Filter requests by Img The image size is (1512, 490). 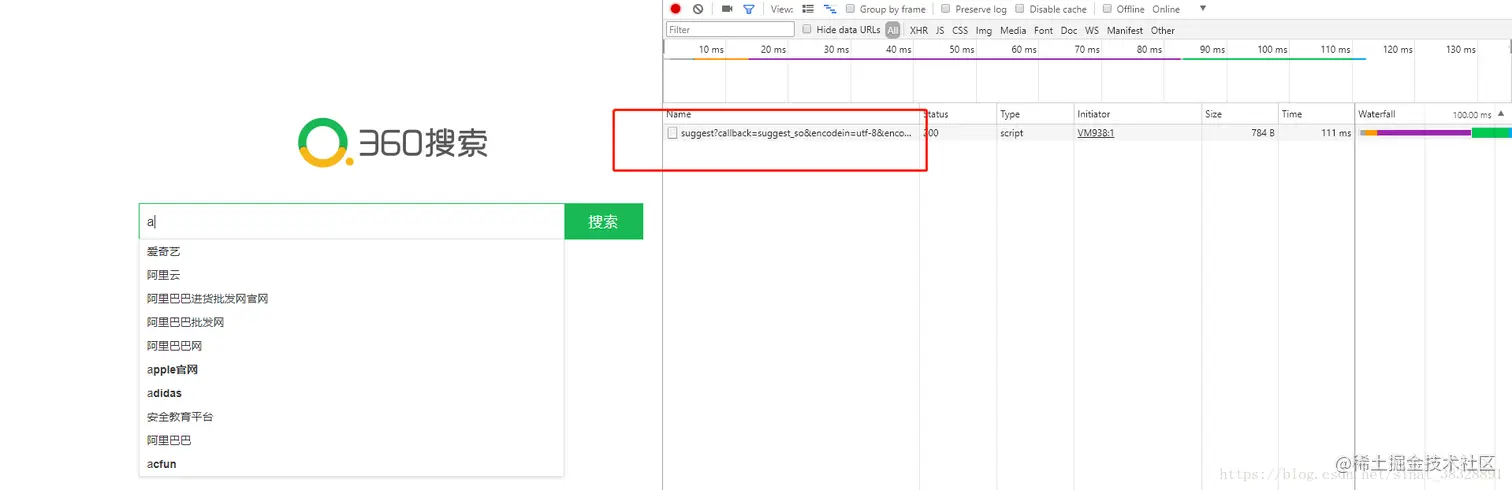point(984,30)
